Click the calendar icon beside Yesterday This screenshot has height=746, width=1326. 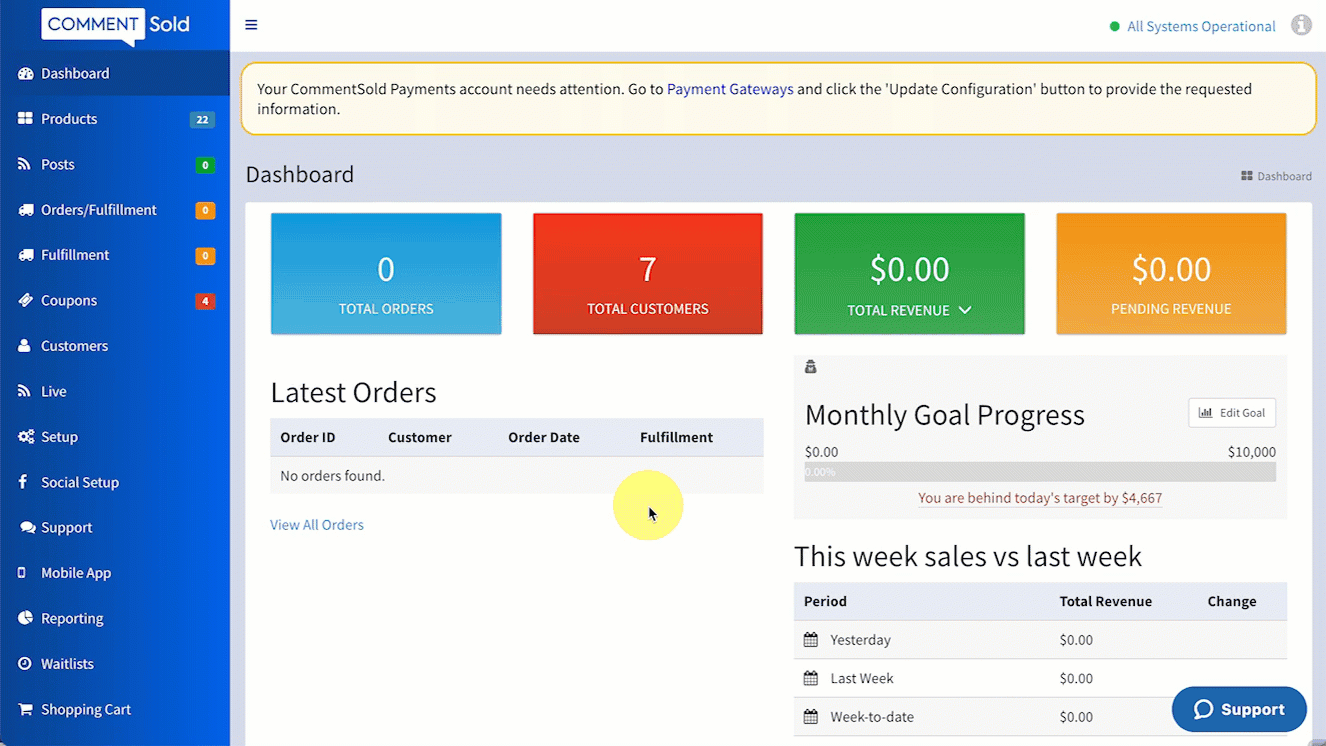point(811,640)
